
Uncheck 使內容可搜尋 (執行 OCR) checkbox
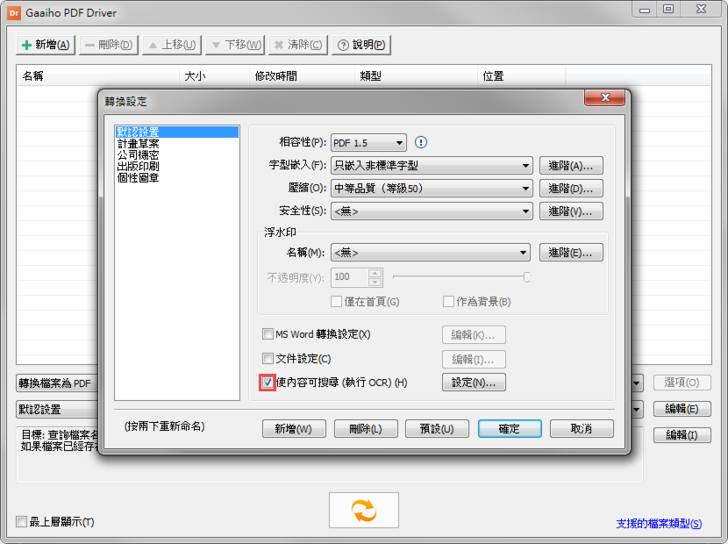(x=267, y=382)
